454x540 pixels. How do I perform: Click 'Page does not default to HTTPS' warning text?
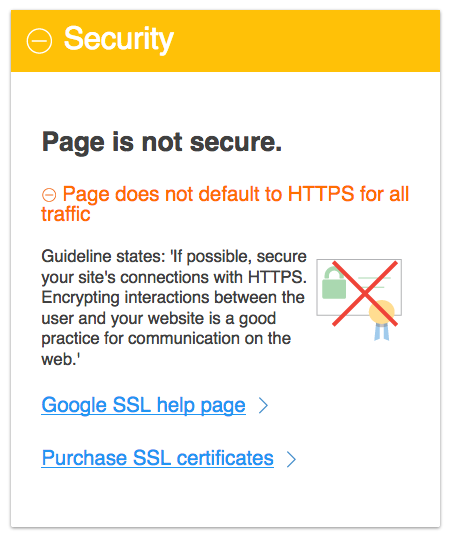(225, 204)
